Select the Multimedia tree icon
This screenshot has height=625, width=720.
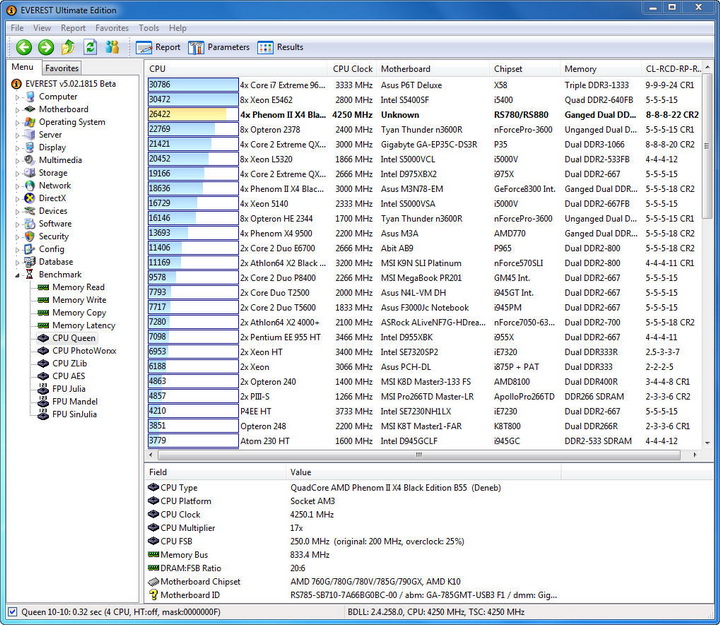coord(30,160)
